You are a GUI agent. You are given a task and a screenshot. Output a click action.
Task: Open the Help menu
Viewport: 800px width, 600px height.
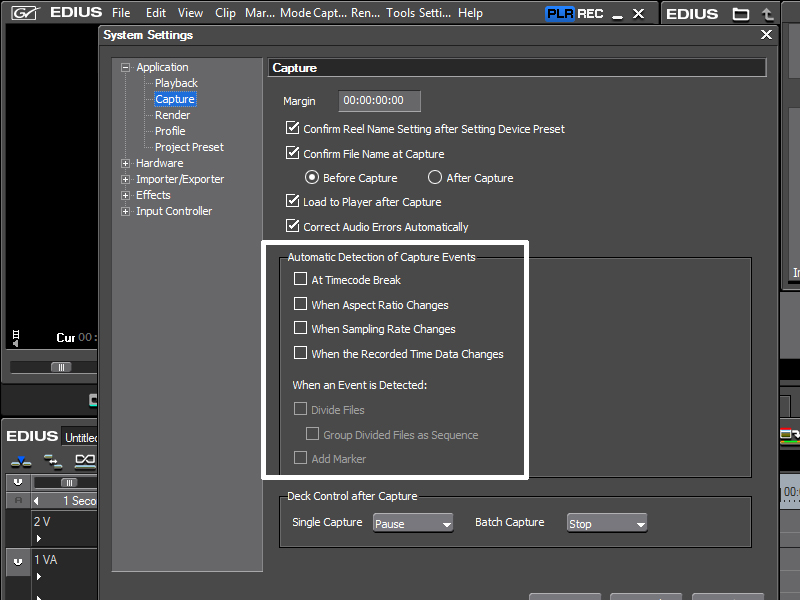click(x=470, y=13)
